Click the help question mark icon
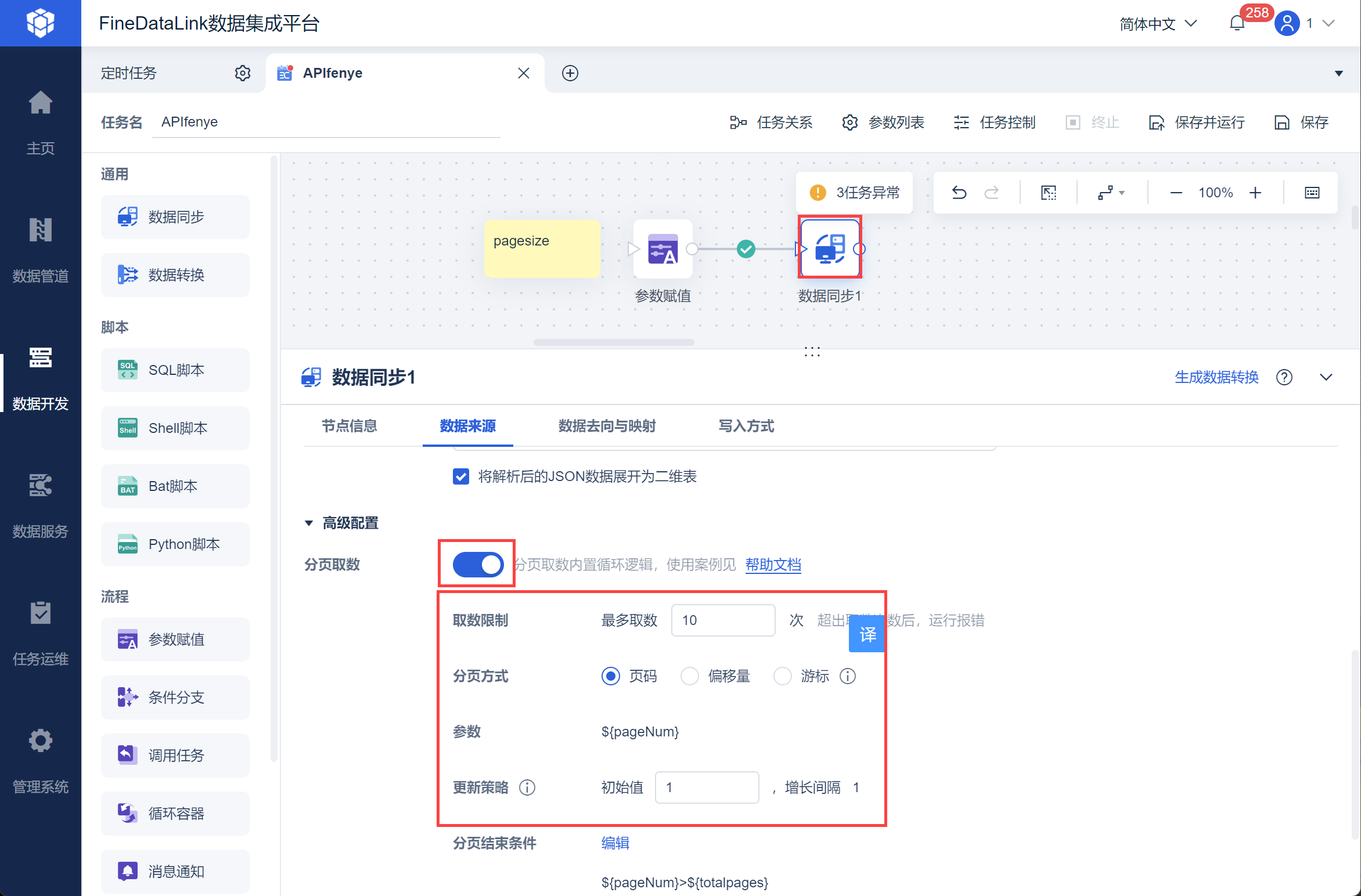Screen dimensions: 1361x896 point(1284,378)
